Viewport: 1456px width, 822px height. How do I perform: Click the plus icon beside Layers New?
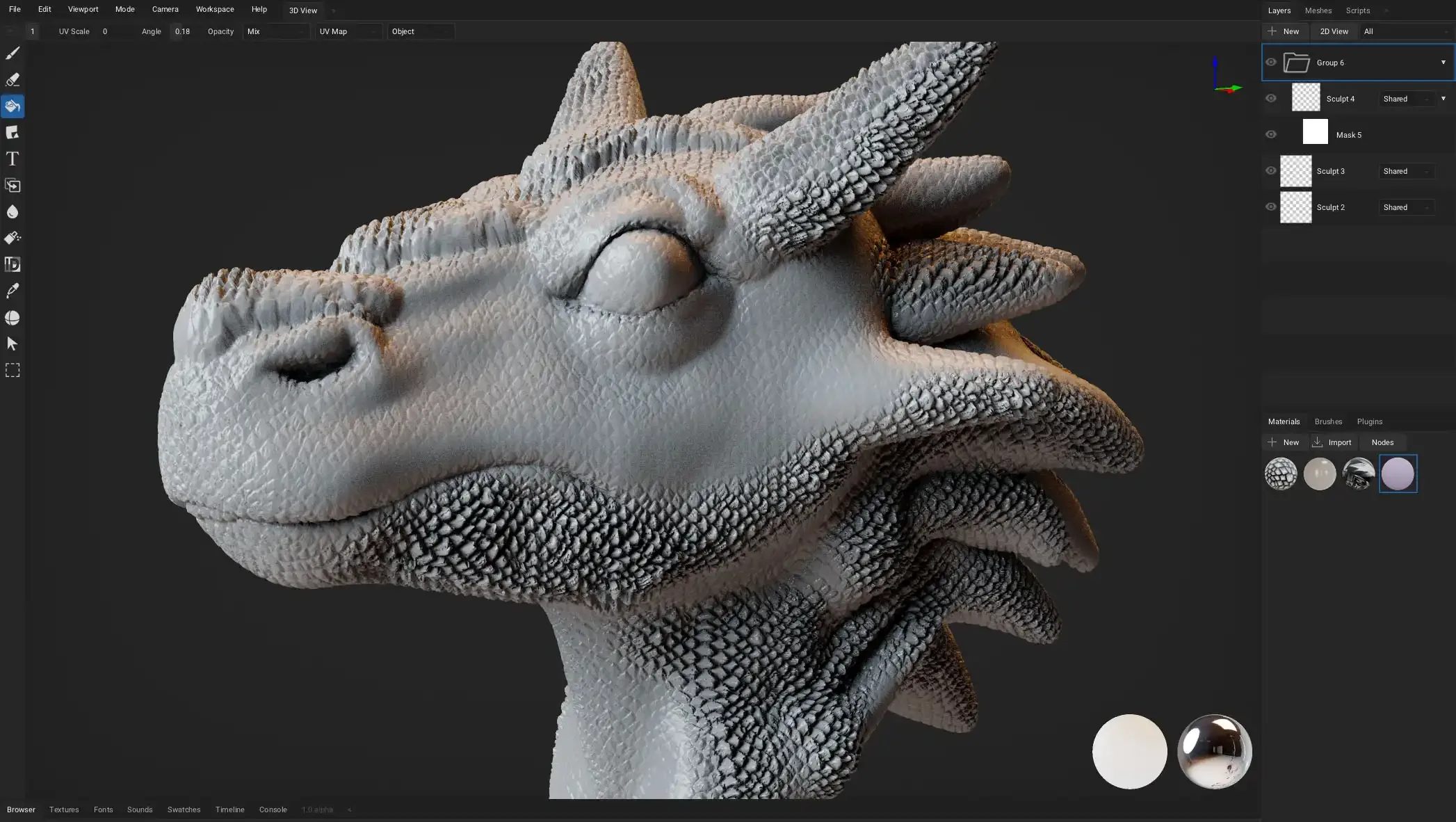point(1272,31)
